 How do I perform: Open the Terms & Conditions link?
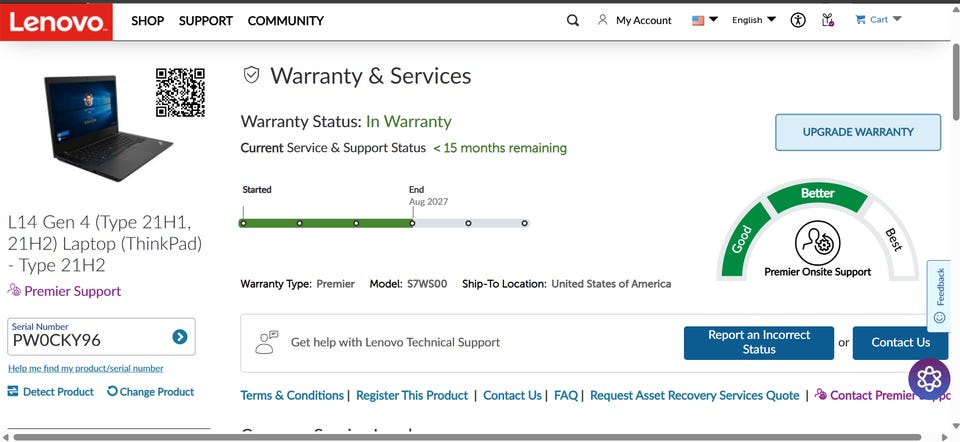point(292,395)
